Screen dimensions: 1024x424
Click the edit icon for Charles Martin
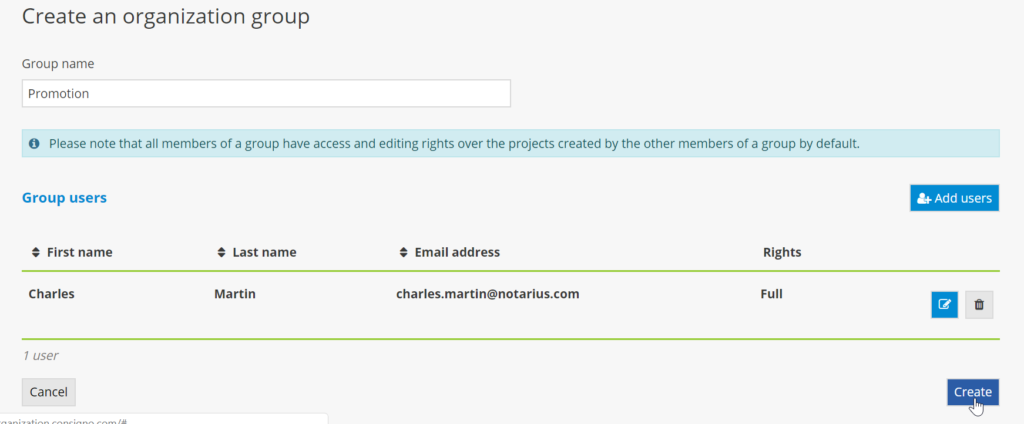click(944, 305)
